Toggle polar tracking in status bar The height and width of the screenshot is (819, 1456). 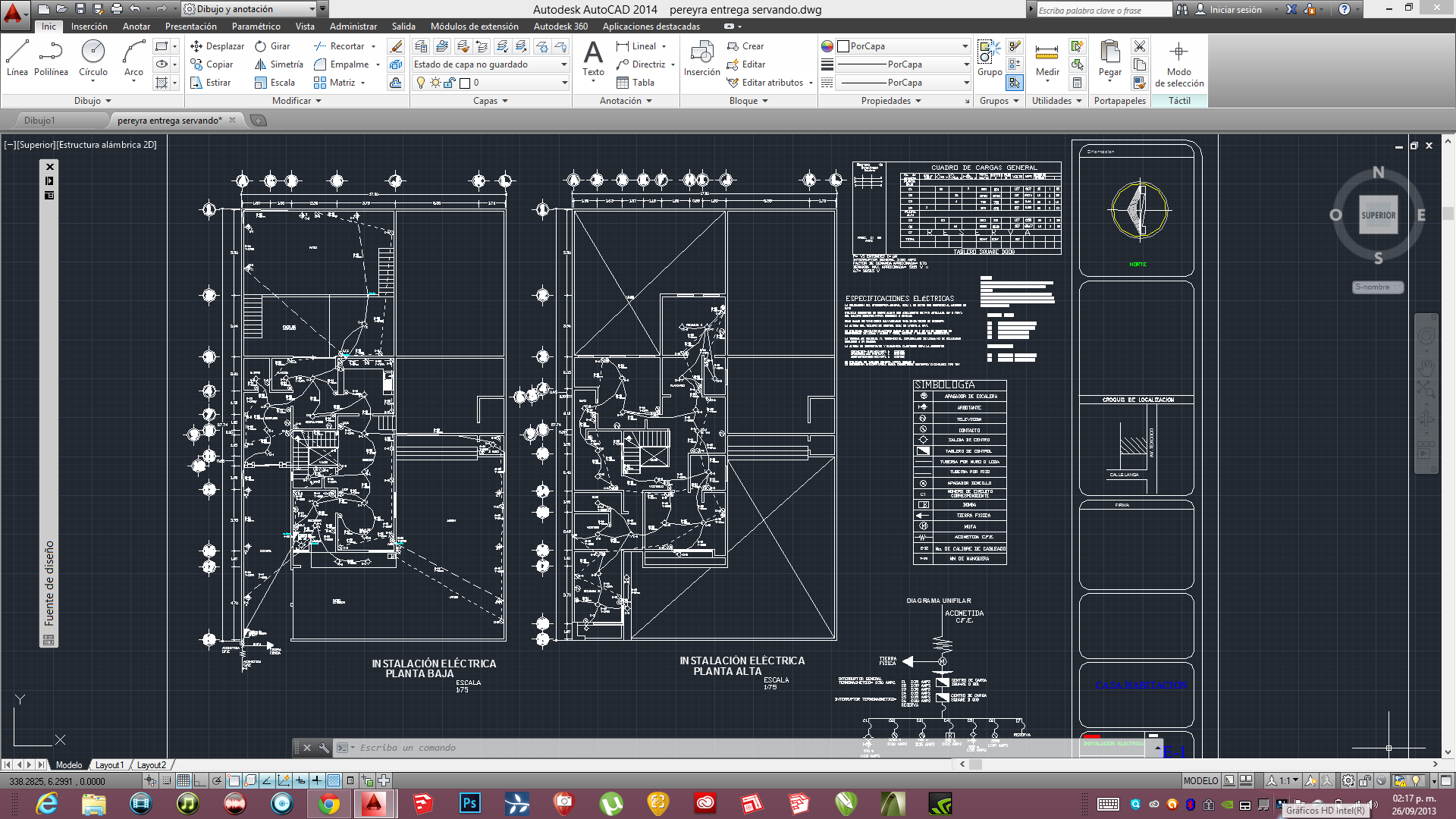point(217,780)
